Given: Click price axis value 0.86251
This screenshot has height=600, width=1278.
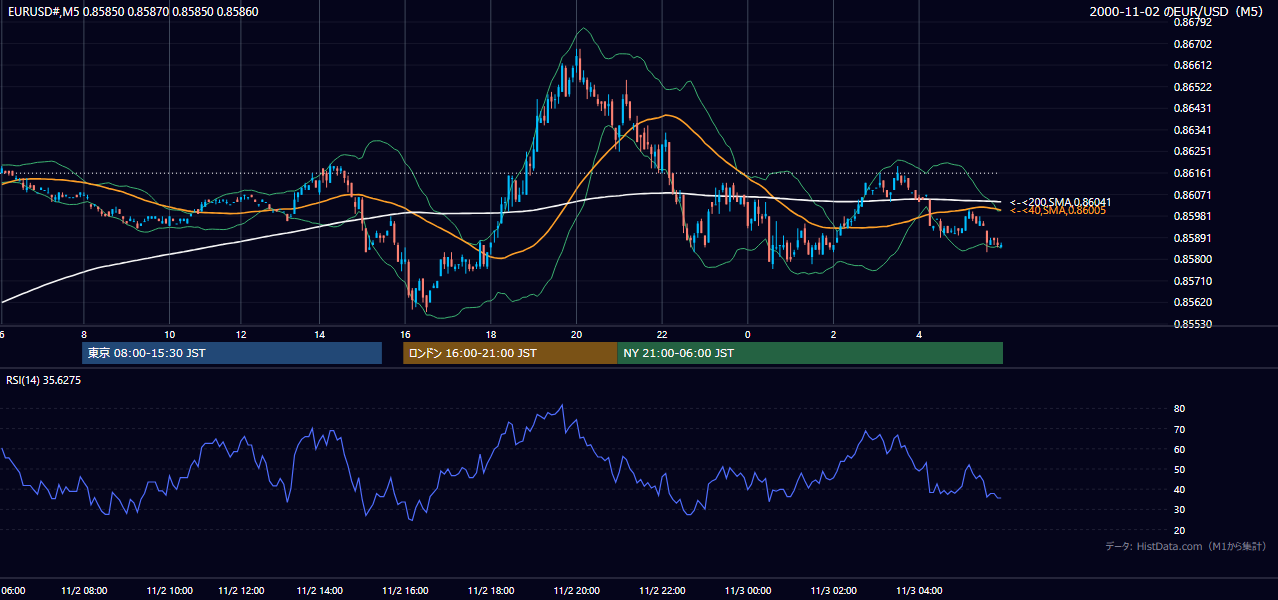Looking at the screenshot, I should (x=1192, y=152).
